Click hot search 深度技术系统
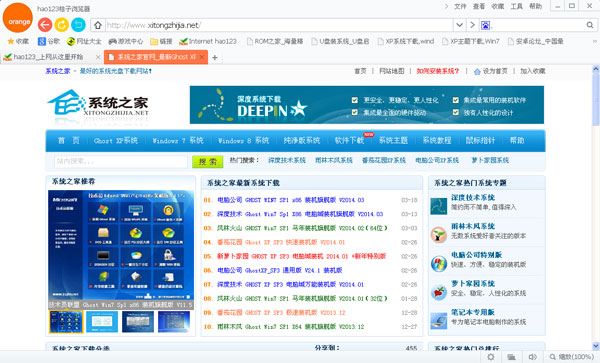600x363 pixels. [287, 160]
